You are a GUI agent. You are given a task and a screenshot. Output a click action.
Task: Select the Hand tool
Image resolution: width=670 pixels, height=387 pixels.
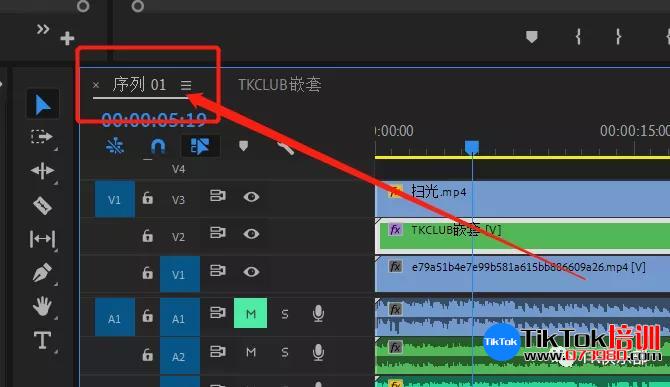tap(42, 306)
